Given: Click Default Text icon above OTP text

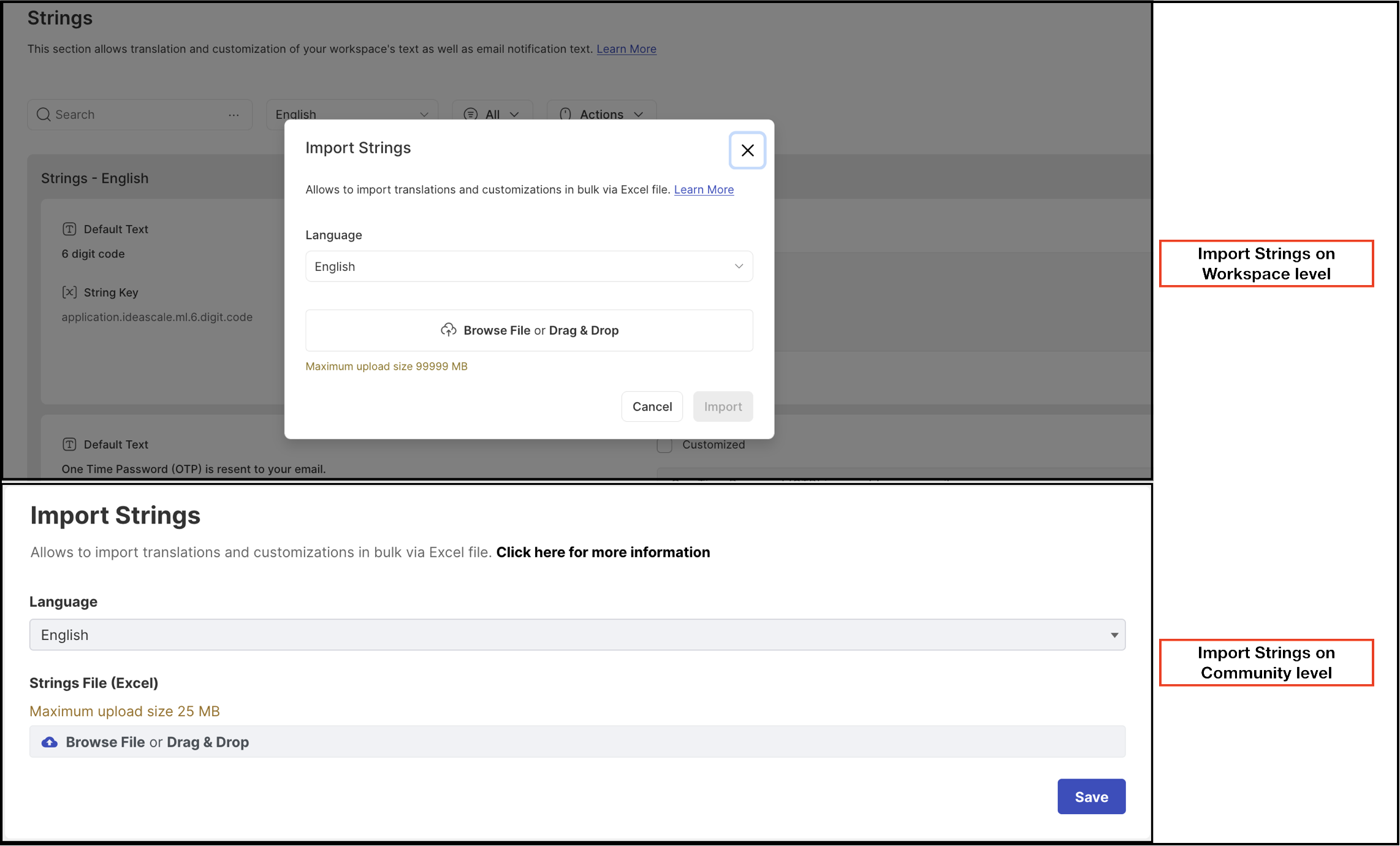Looking at the screenshot, I should (x=69, y=444).
